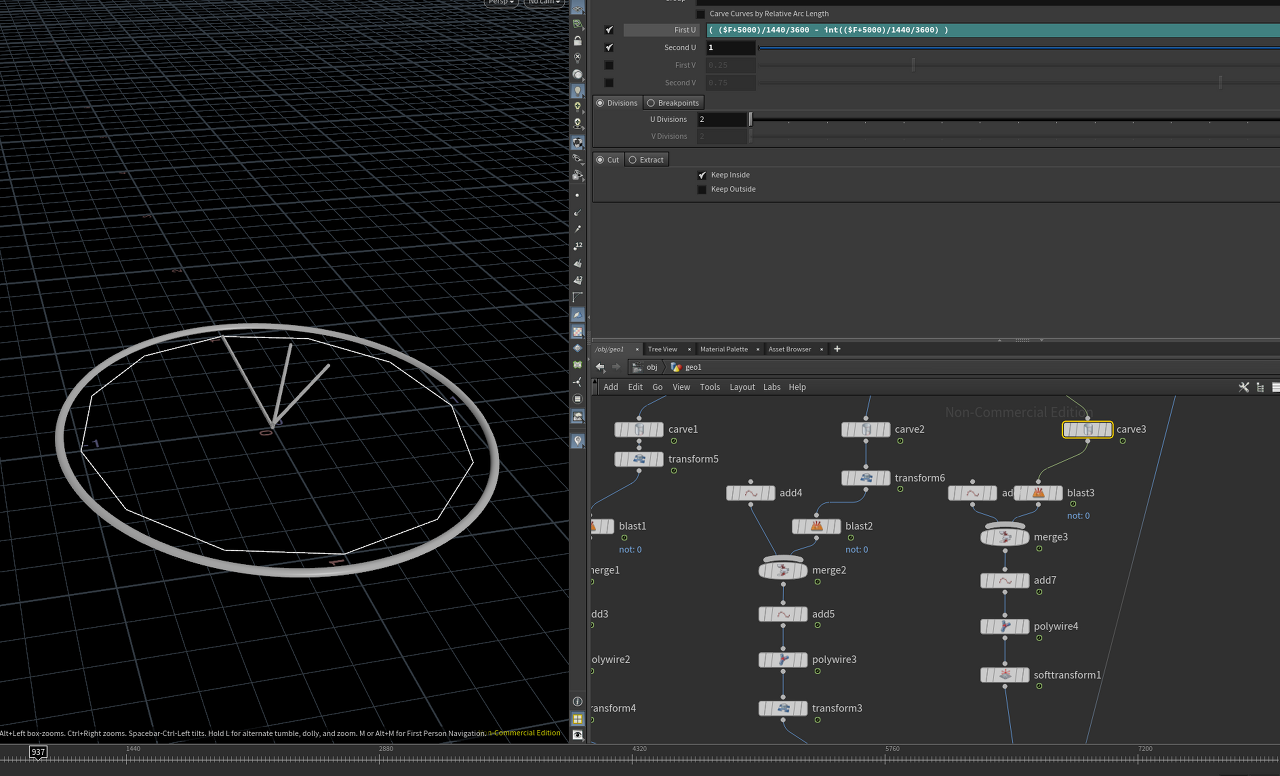Select the transform6 node

tap(866, 478)
